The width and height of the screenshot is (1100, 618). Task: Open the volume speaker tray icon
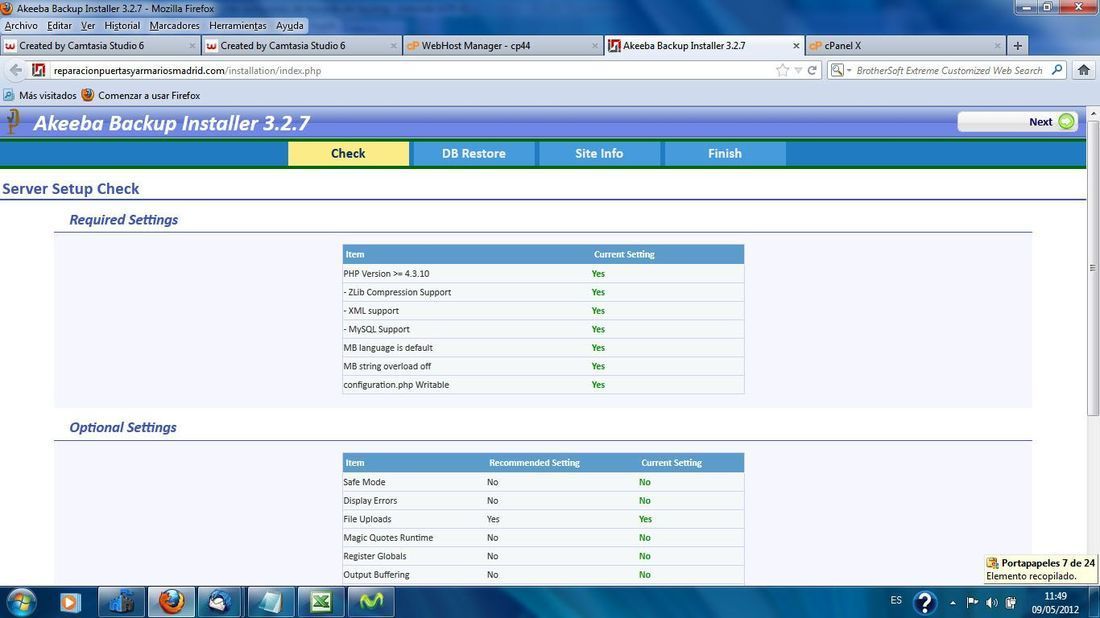tap(991, 603)
